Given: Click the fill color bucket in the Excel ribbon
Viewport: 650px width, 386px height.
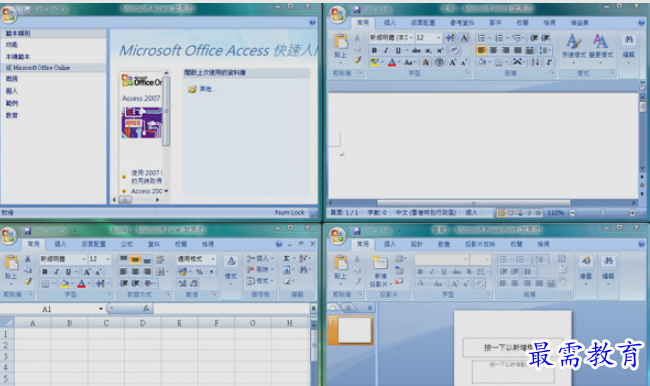Looking at the screenshot, I should [65, 284].
